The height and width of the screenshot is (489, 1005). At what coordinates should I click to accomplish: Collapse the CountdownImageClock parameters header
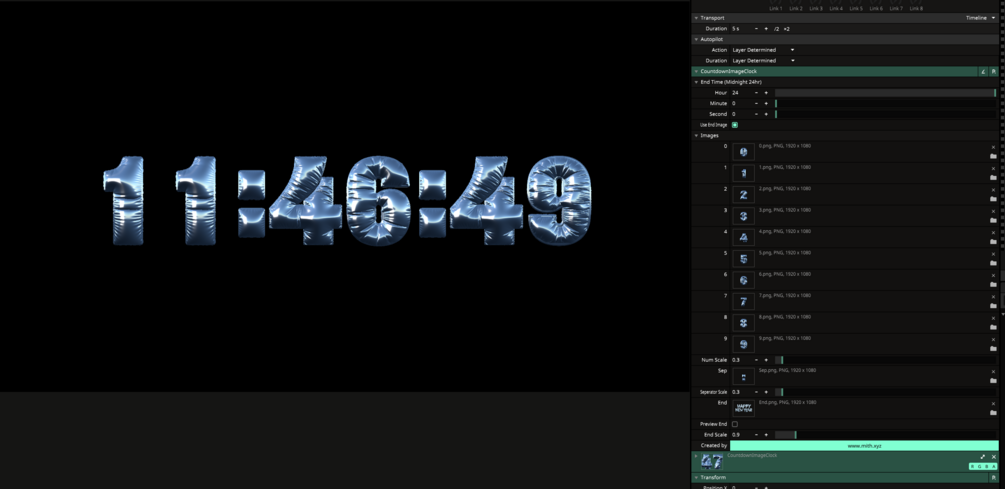697,72
